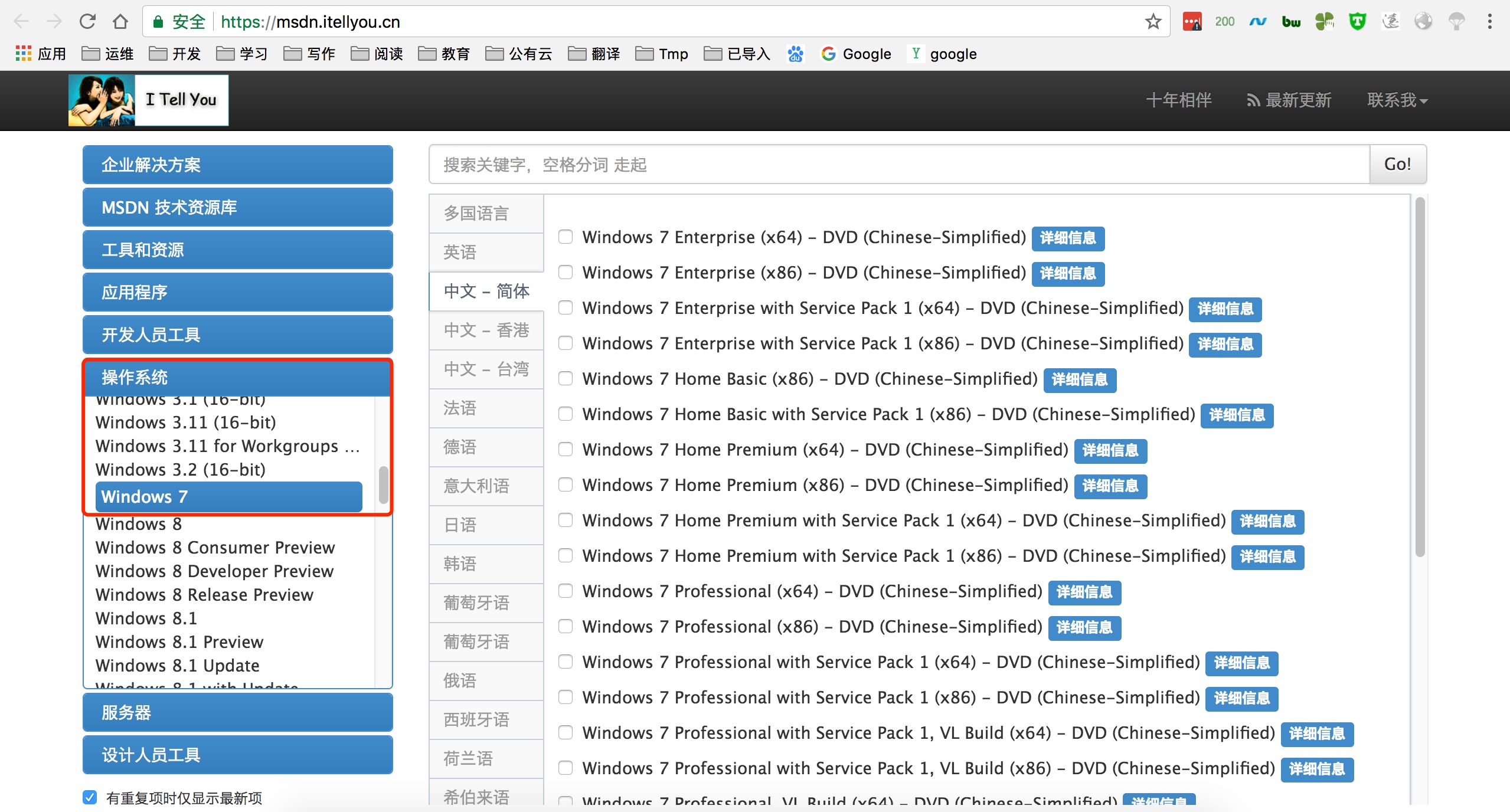Click the Baidu paw bookmark icon
The height and width of the screenshot is (812, 1510).
click(x=795, y=54)
